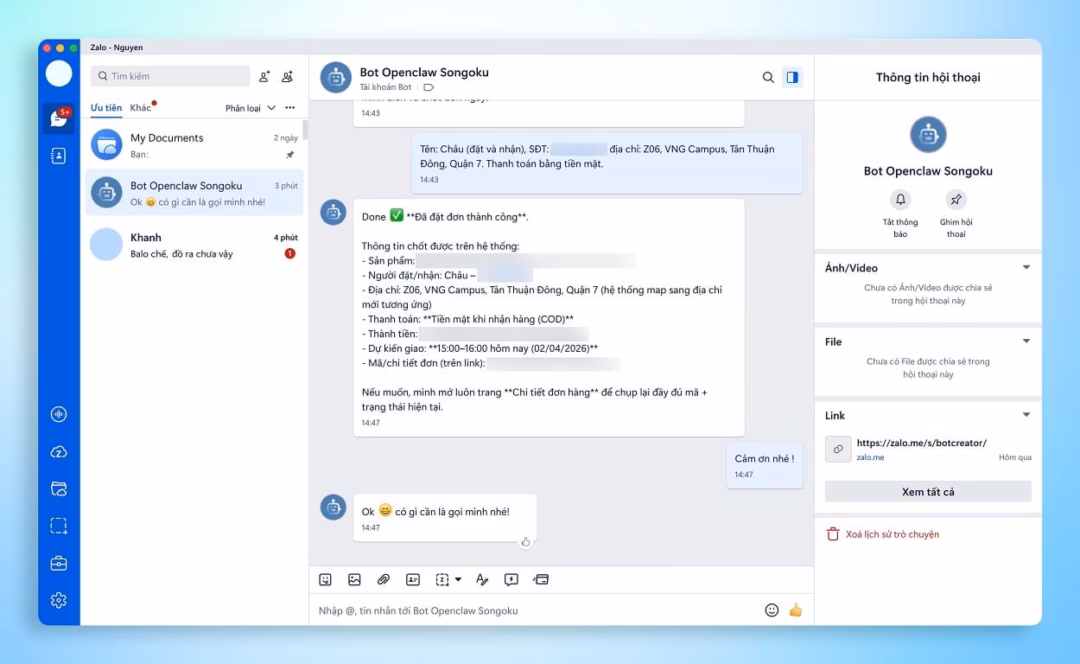This screenshot has width=1080, height=664.
Task: Open the quick message icon
Action: [x=511, y=579]
